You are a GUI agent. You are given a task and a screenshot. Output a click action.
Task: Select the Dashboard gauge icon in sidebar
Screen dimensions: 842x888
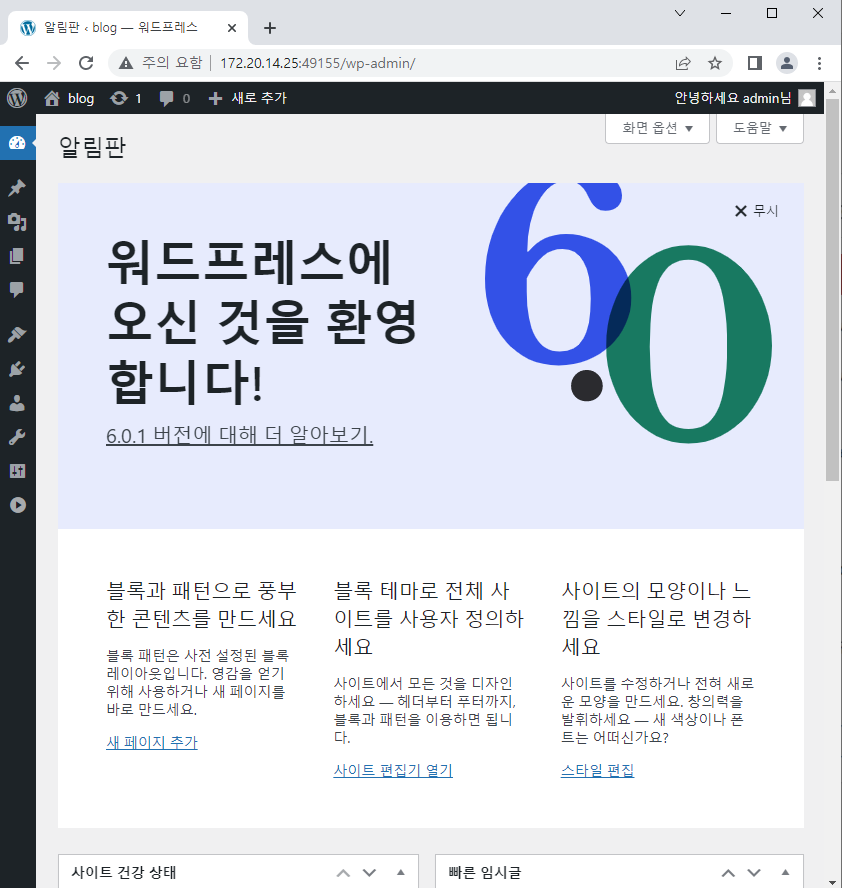[17, 143]
